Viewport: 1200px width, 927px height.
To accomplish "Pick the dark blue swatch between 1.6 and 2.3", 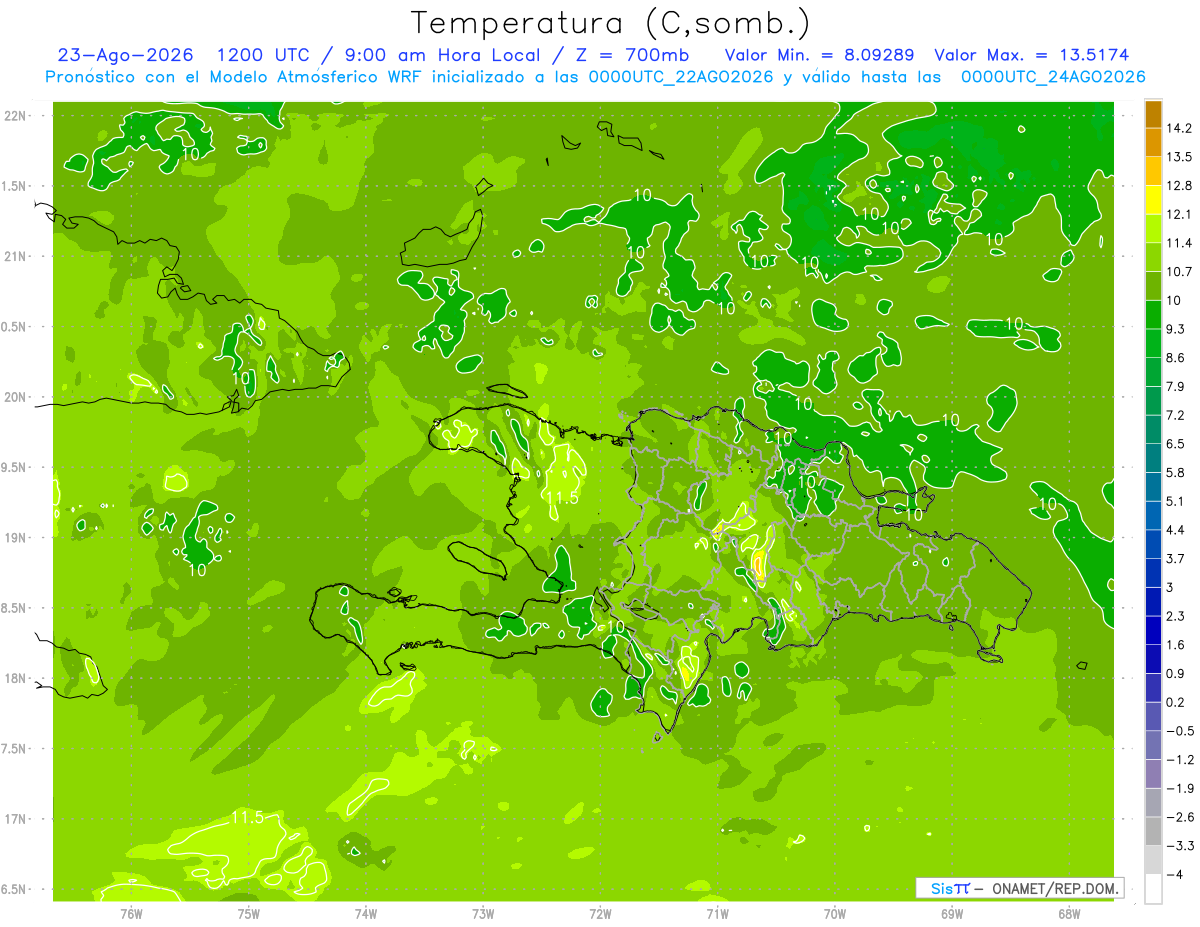I will [1153, 631].
